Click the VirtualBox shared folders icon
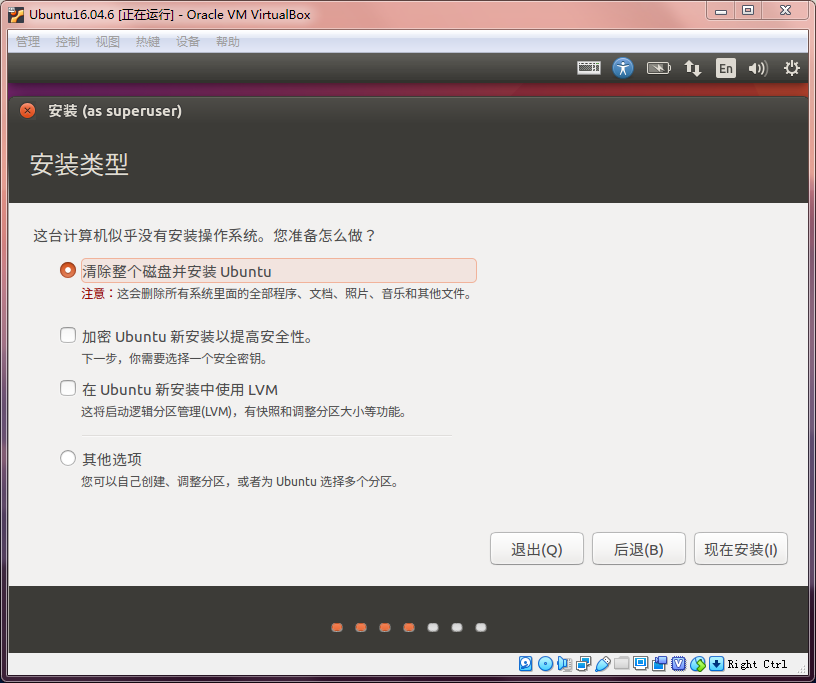 coord(621,664)
